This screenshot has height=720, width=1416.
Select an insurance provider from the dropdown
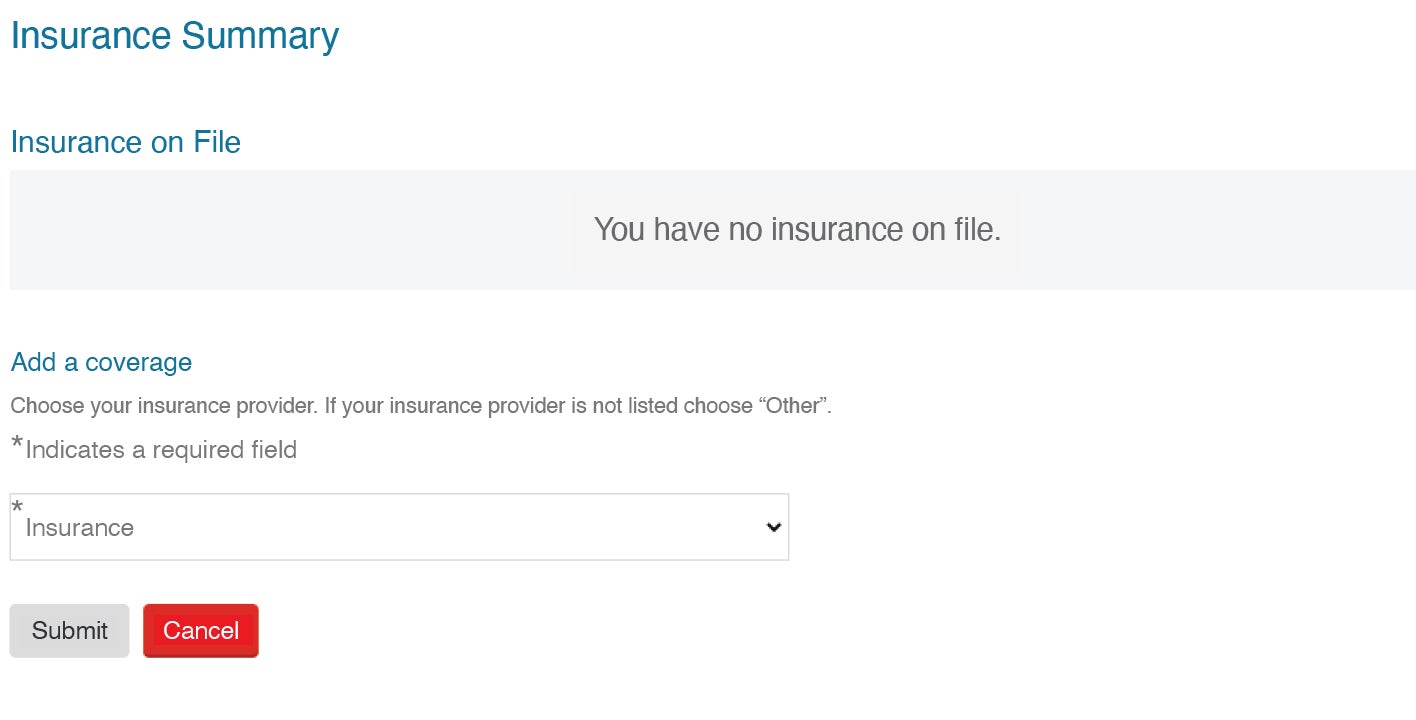point(400,527)
